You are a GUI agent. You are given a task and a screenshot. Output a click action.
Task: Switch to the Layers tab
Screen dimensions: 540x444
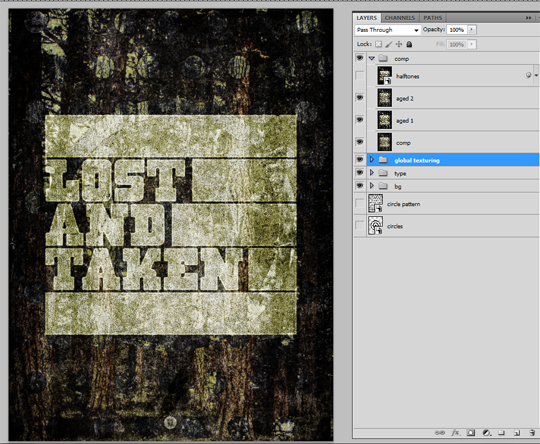coord(367,18)
